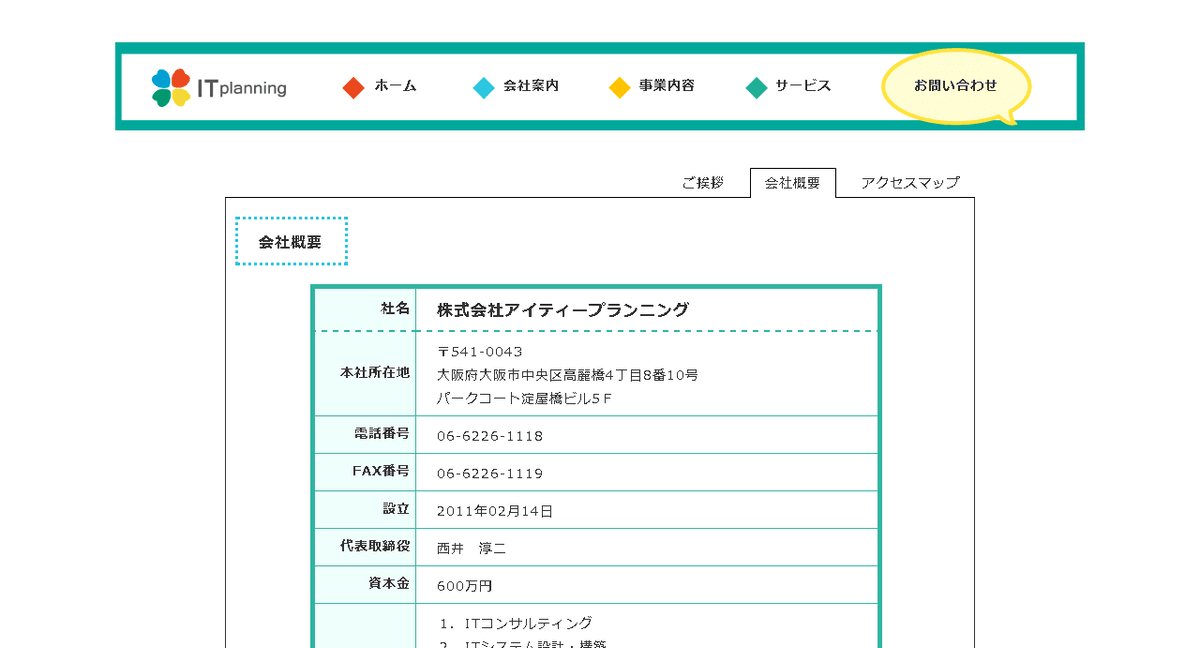The width and height of the screenshot is (1200, 648).
Task: Click the FAX番号 row label
Action: 381,471
